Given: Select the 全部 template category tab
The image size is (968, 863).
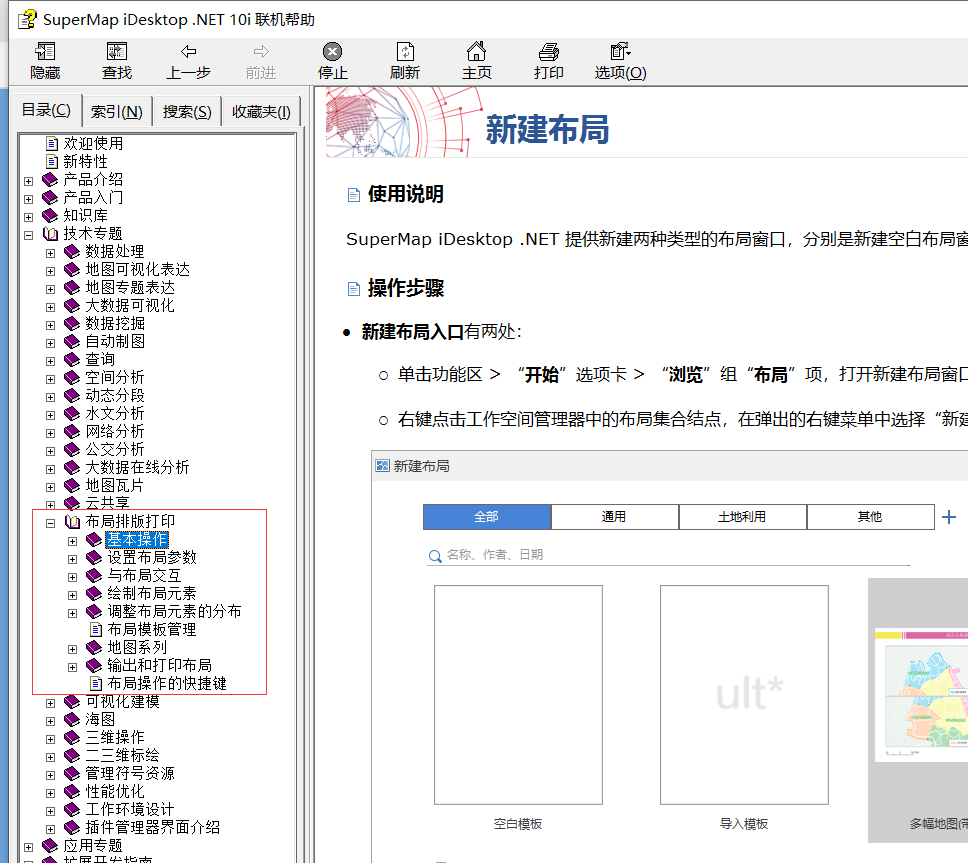Looking at the screenshot, I should [x=487, y=517].
